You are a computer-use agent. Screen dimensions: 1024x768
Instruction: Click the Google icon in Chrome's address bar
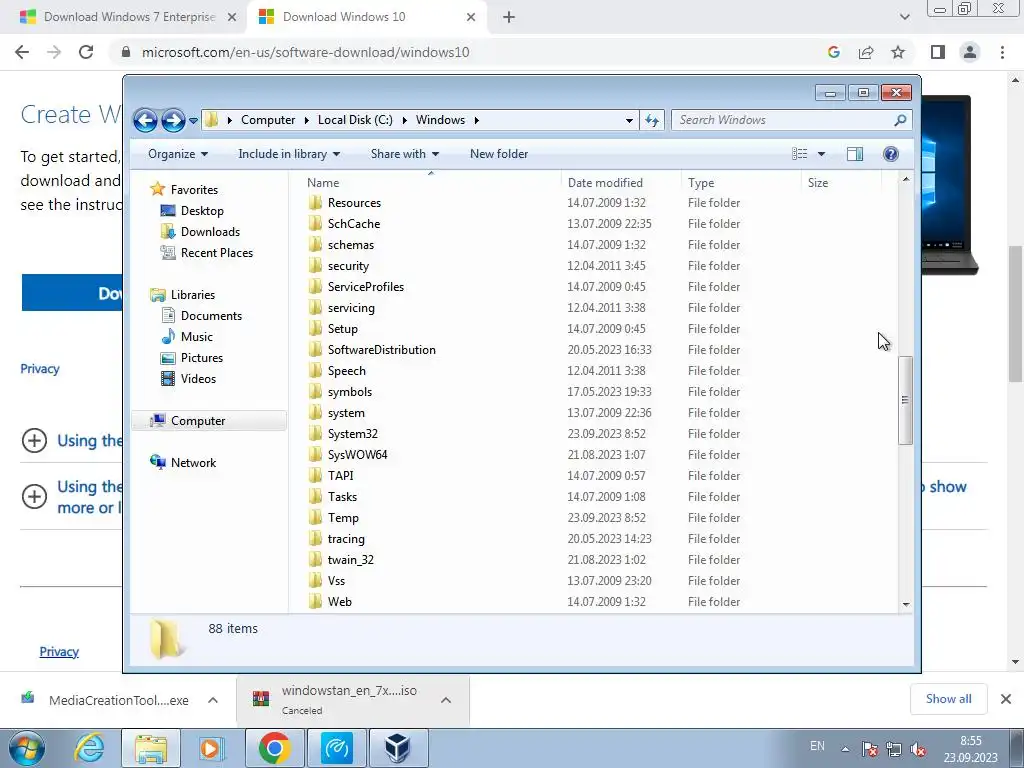[833, 52]
